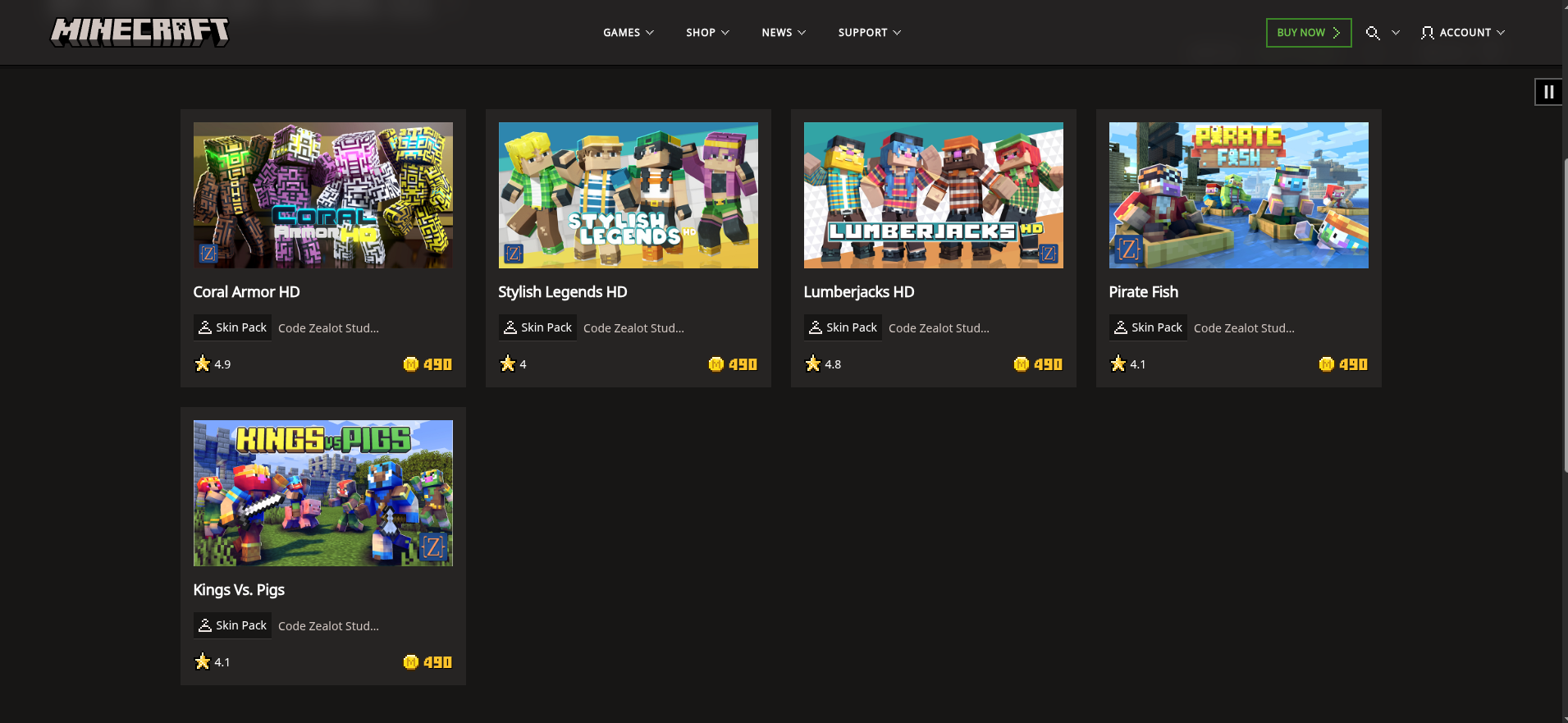
Task: Click the account person icon
Action: [x=1428, y=33]
